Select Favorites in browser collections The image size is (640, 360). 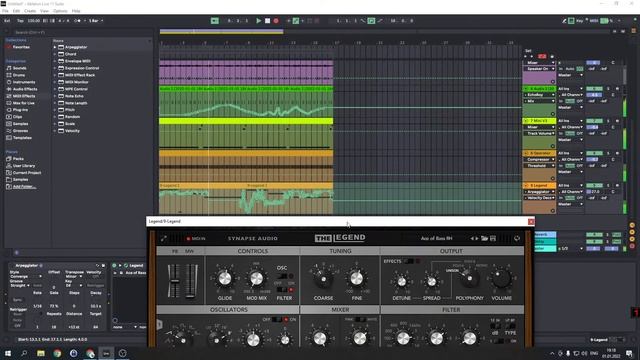[21, 47]
